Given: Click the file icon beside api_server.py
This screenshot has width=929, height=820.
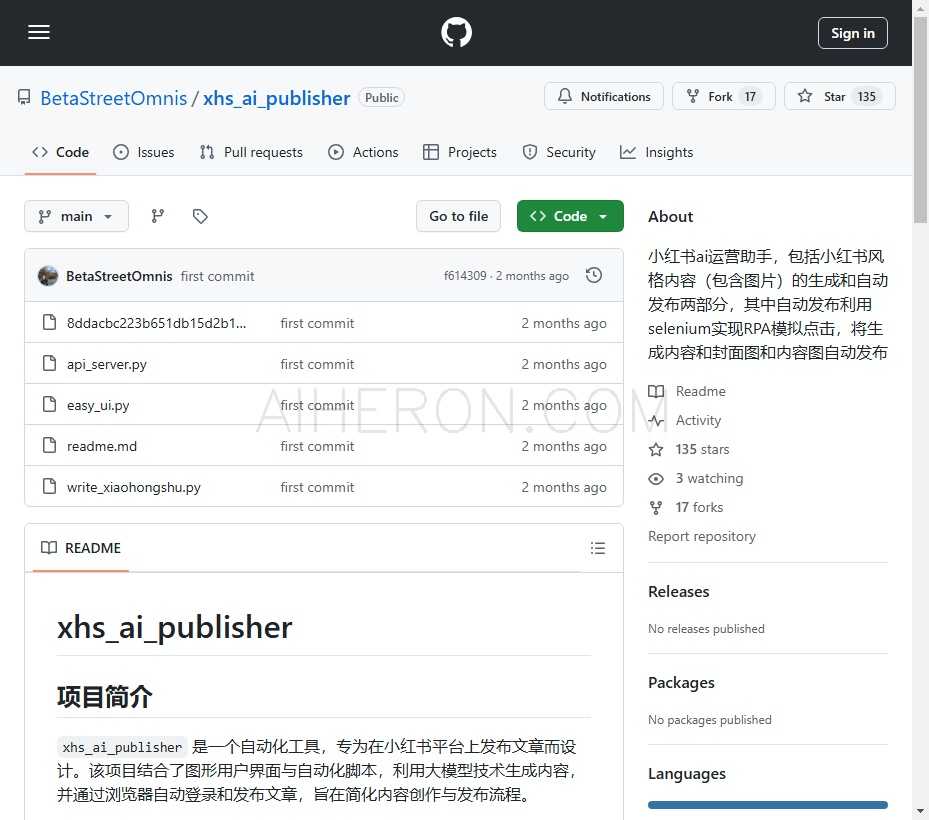Looking at the screenshot, I should coord(50,363).
